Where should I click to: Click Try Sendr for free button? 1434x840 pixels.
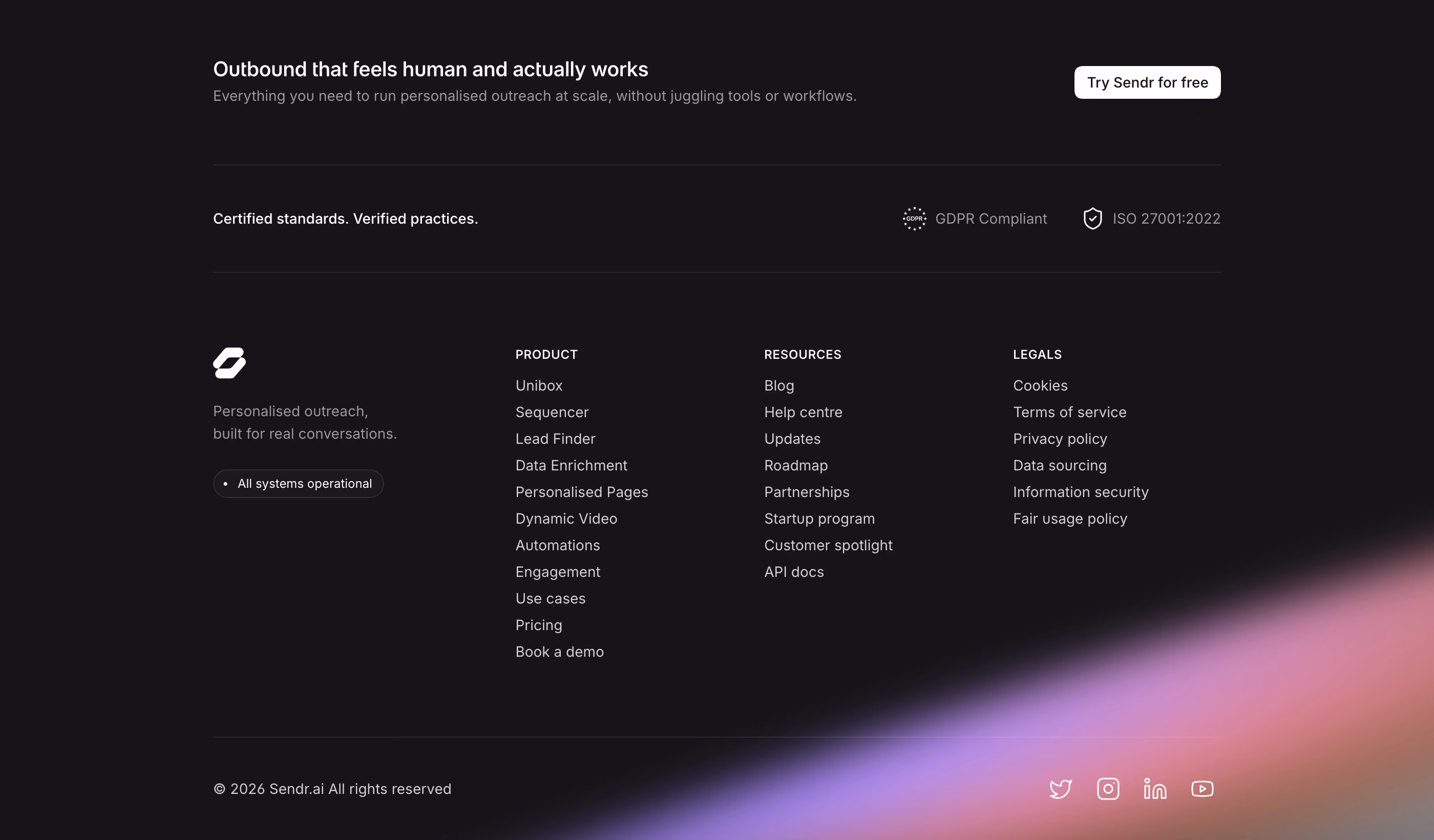click(1147, 82)
